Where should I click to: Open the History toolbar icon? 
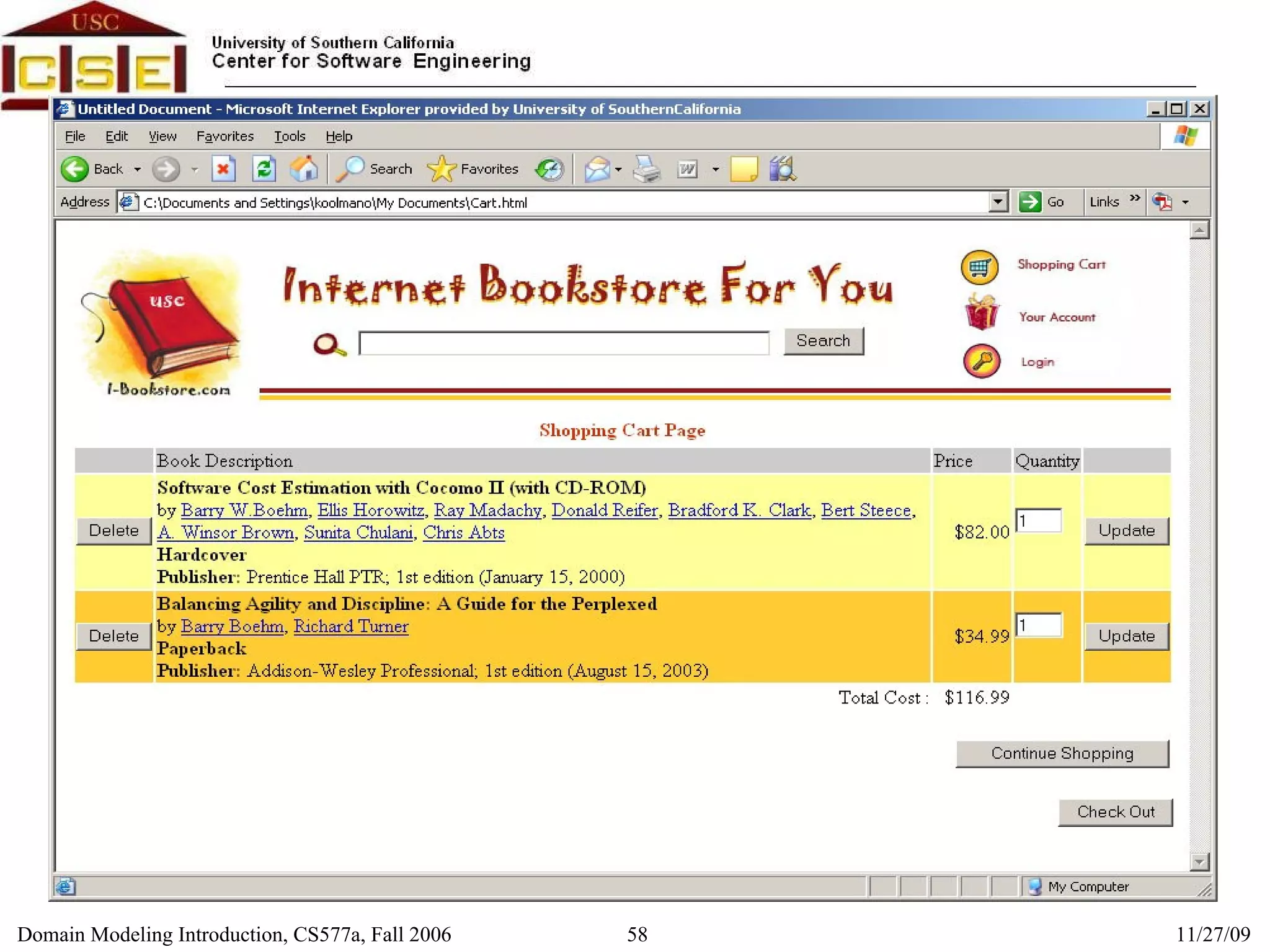(549, 169)
